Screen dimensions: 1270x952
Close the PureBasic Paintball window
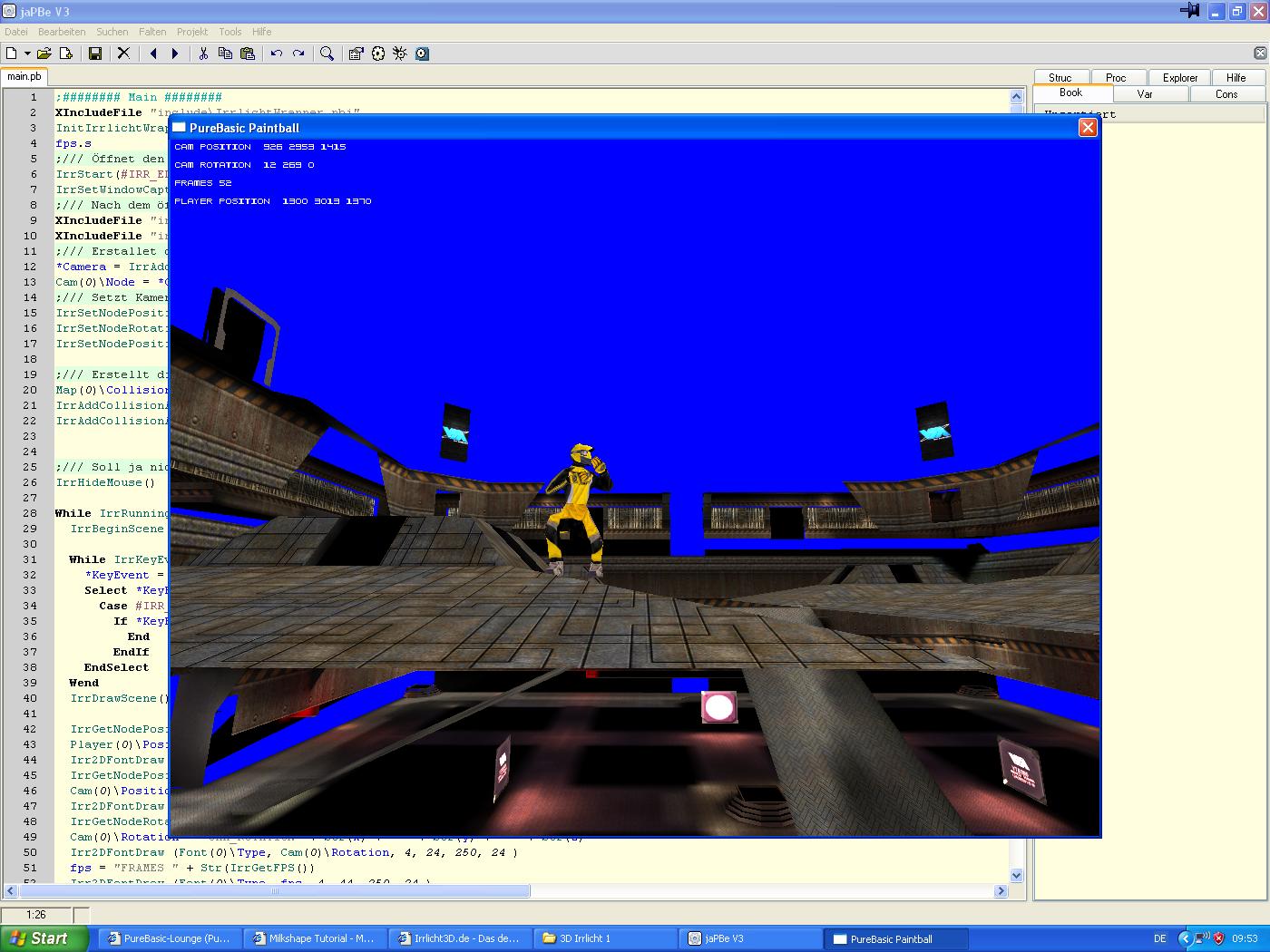(1088, 128)
